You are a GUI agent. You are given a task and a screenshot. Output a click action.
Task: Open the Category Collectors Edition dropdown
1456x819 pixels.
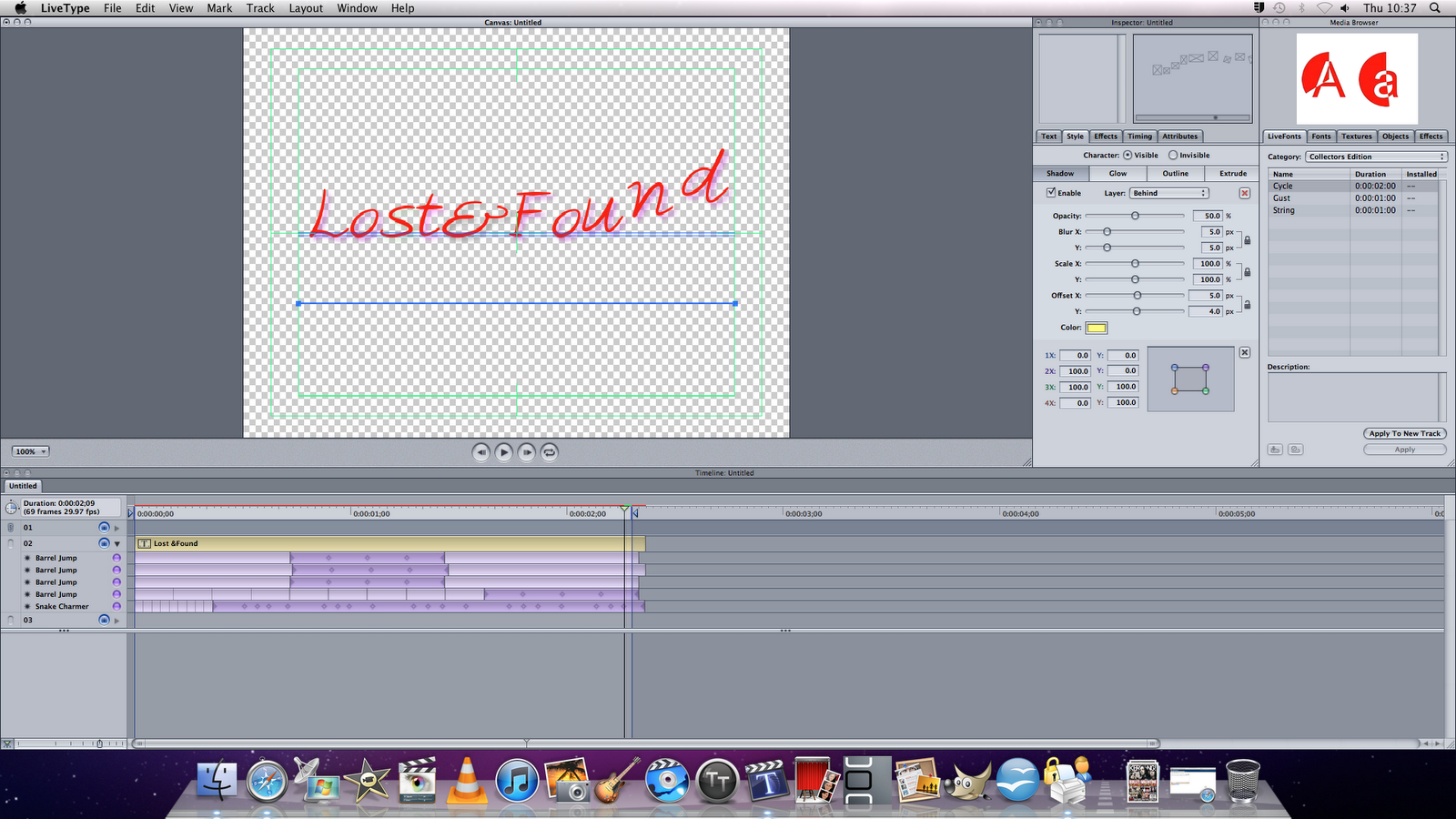tap(1376, 157)
